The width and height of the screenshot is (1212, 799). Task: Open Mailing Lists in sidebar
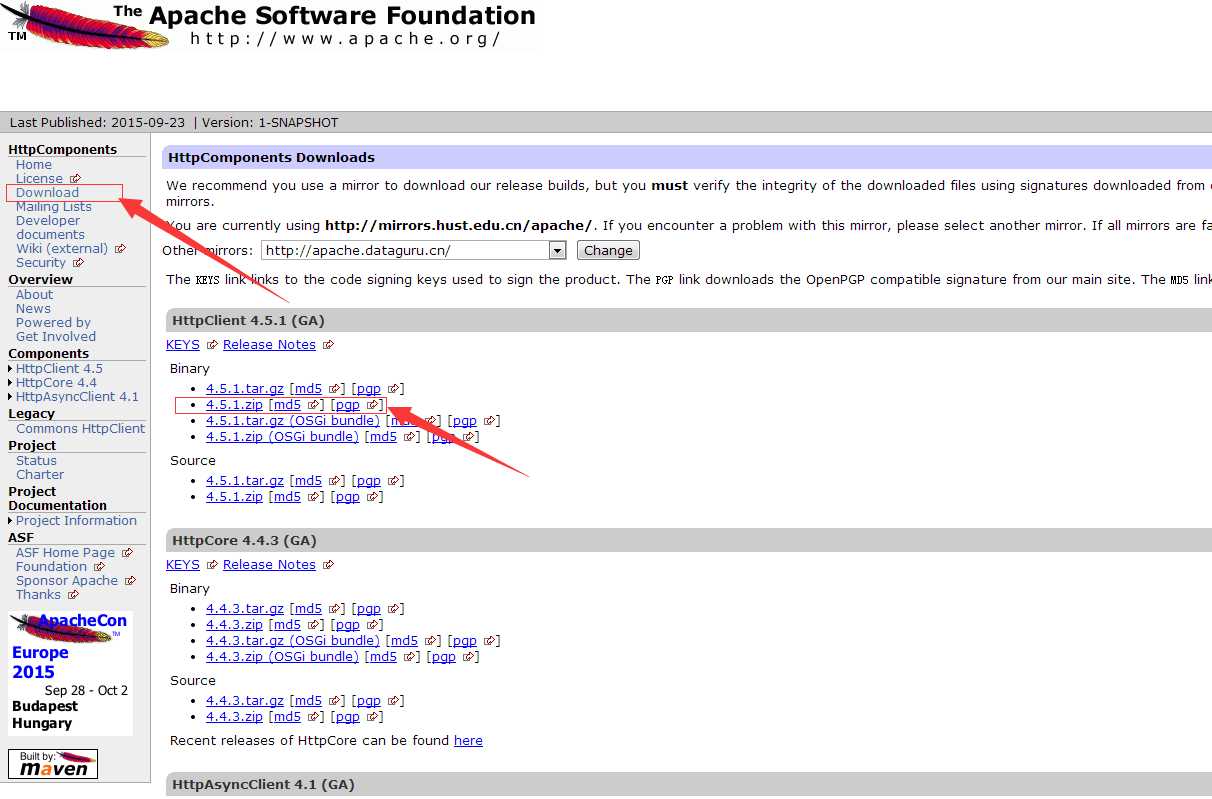coord(54,207)
